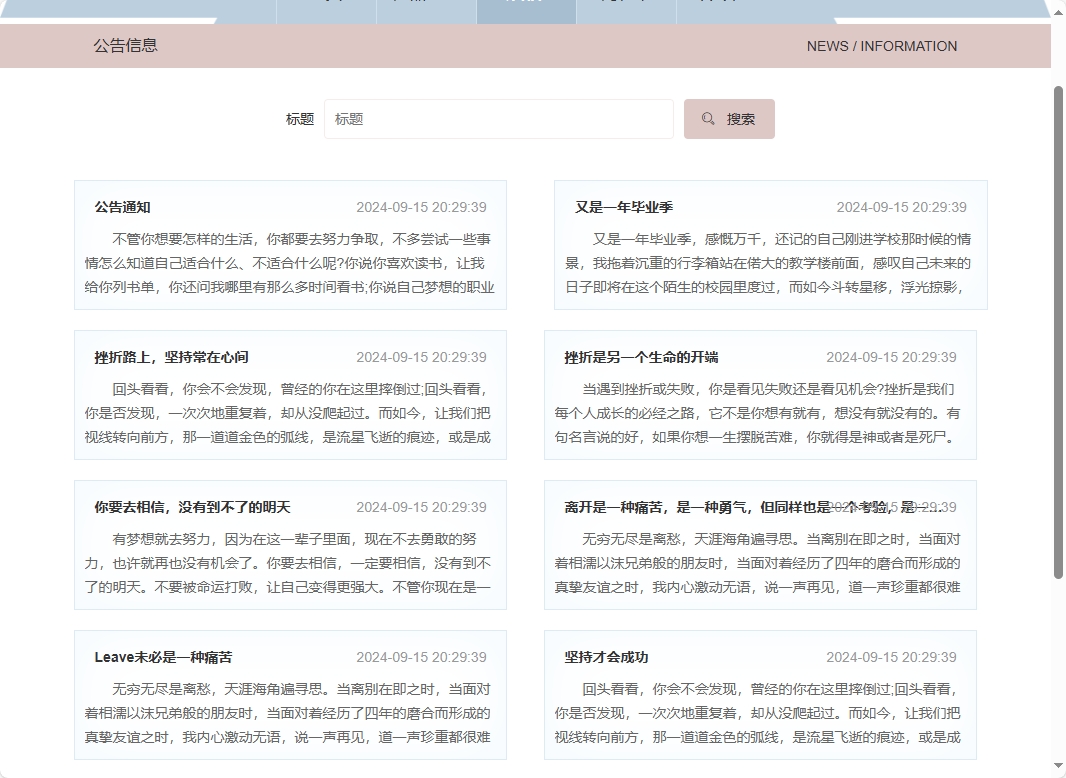
Task: Select the leftmost navigation tab
Action: tap(327, 6)
